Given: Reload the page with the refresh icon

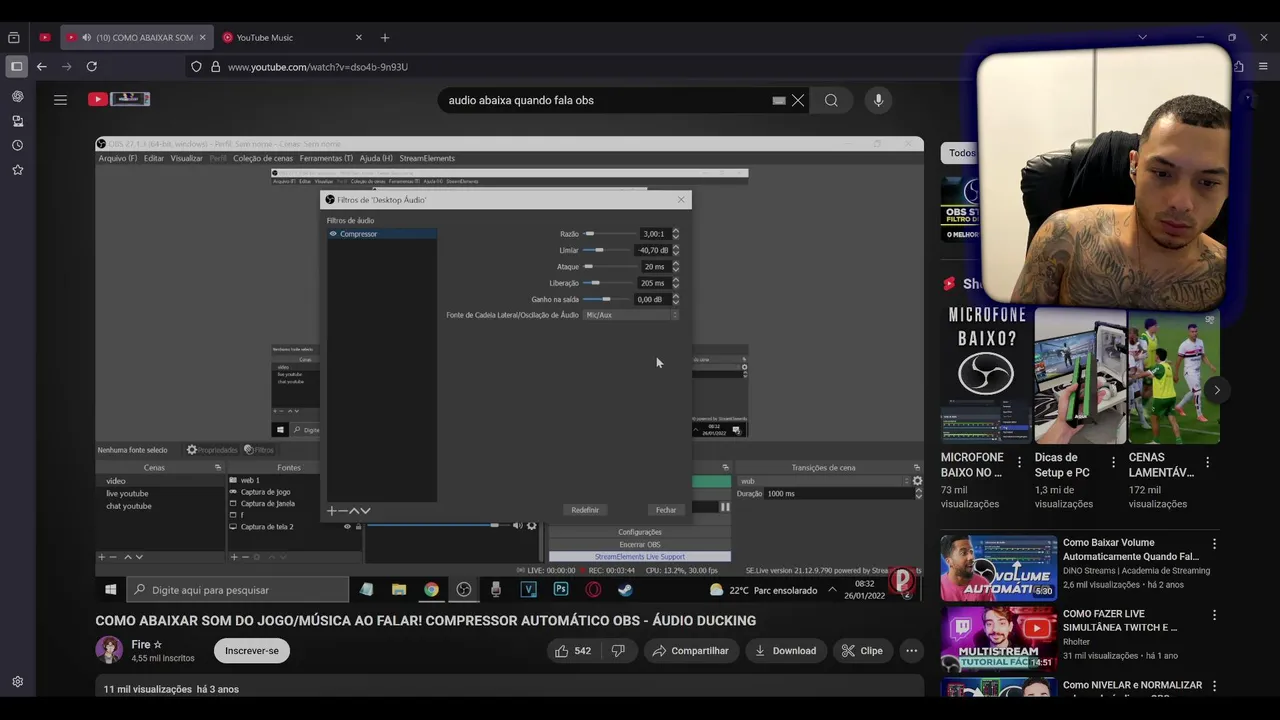Looking at the screenshot, I should [x=92, y=66].
